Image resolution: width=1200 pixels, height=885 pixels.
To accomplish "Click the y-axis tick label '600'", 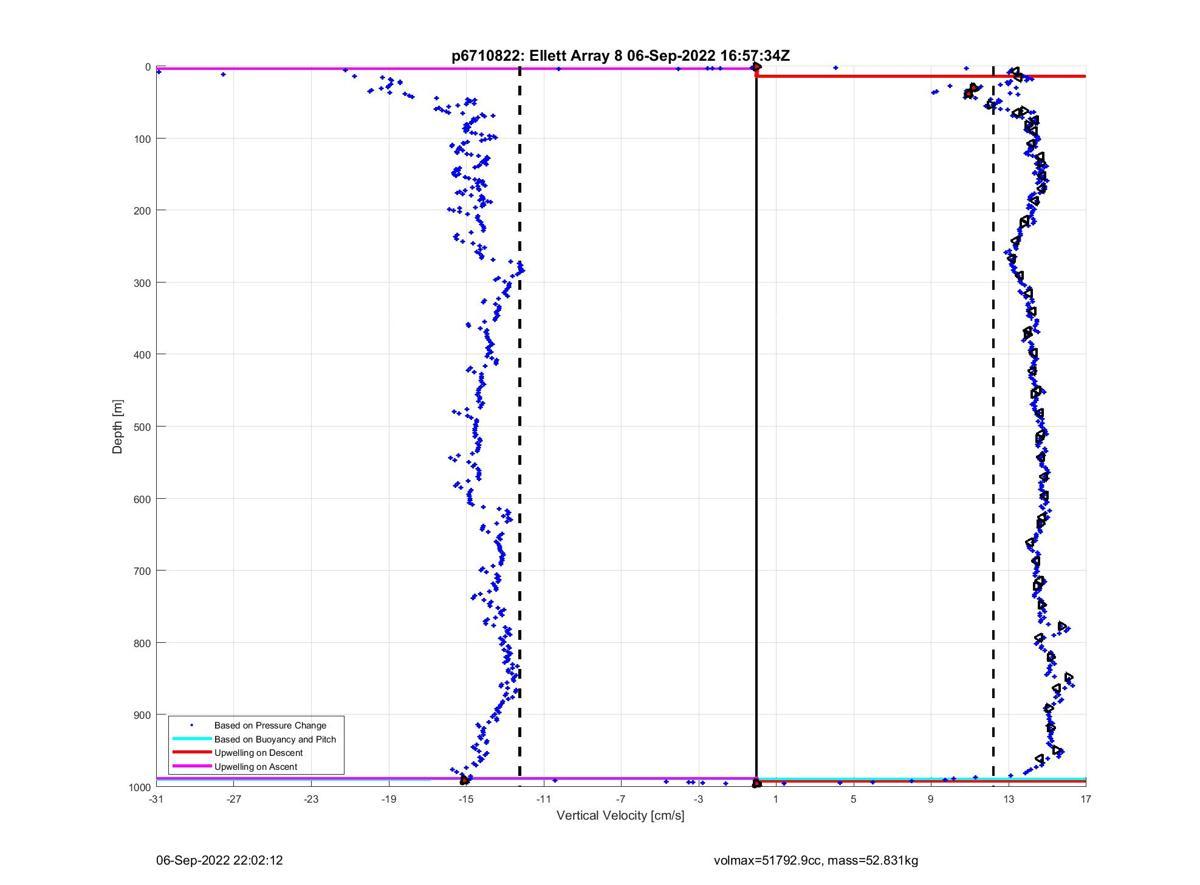I will point(142,499).
